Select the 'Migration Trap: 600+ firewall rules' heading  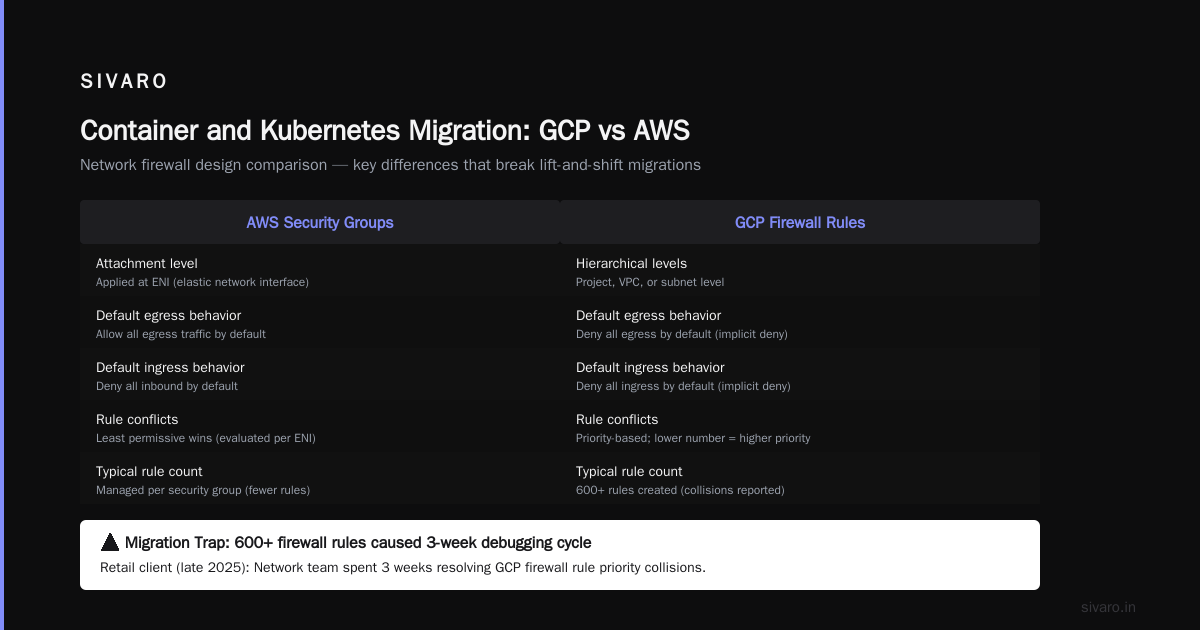[358, 543]
